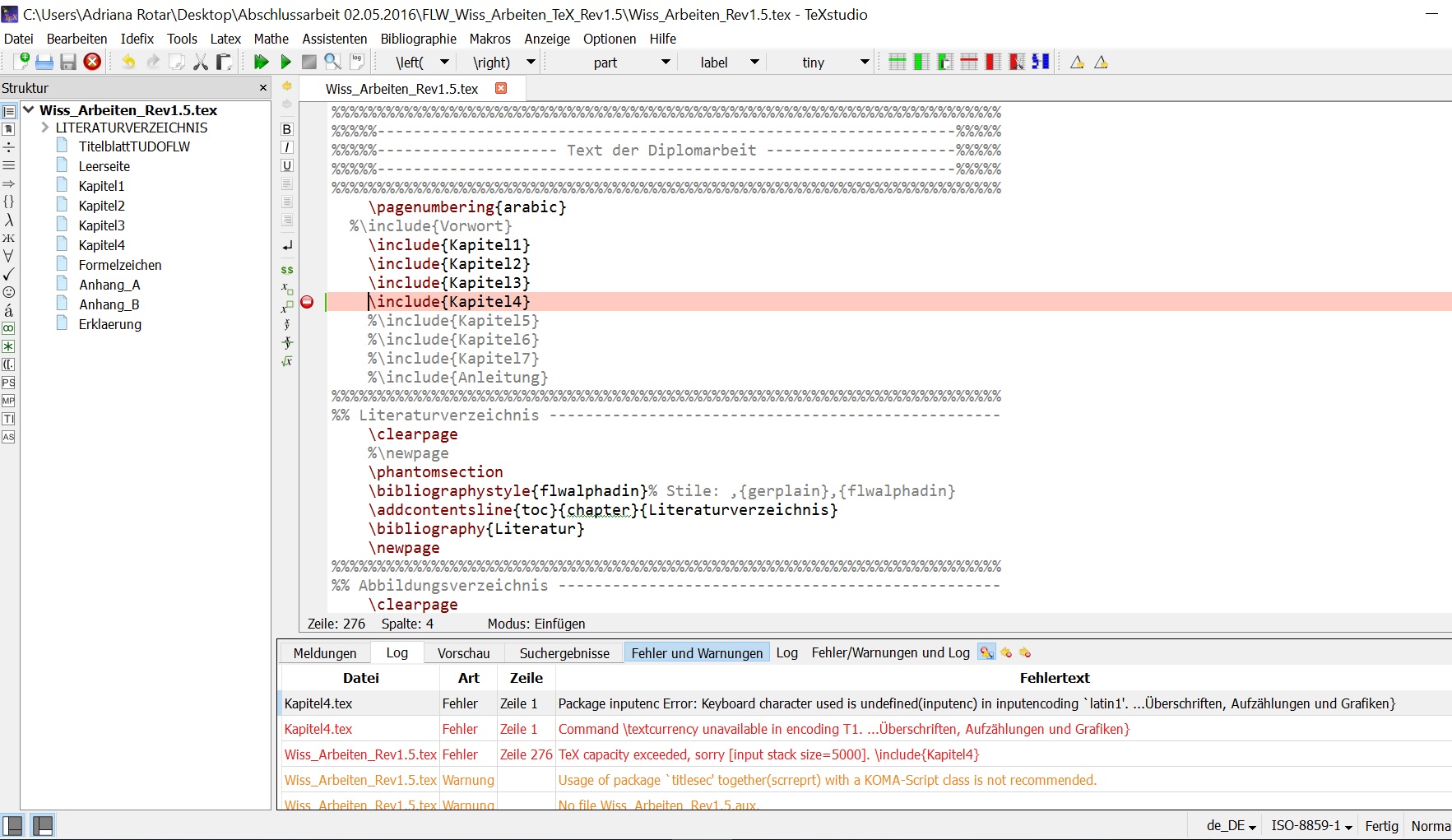Open the de_DE language selector
This screenshot has height=840, width=1452.
(x=1231, y=825)
